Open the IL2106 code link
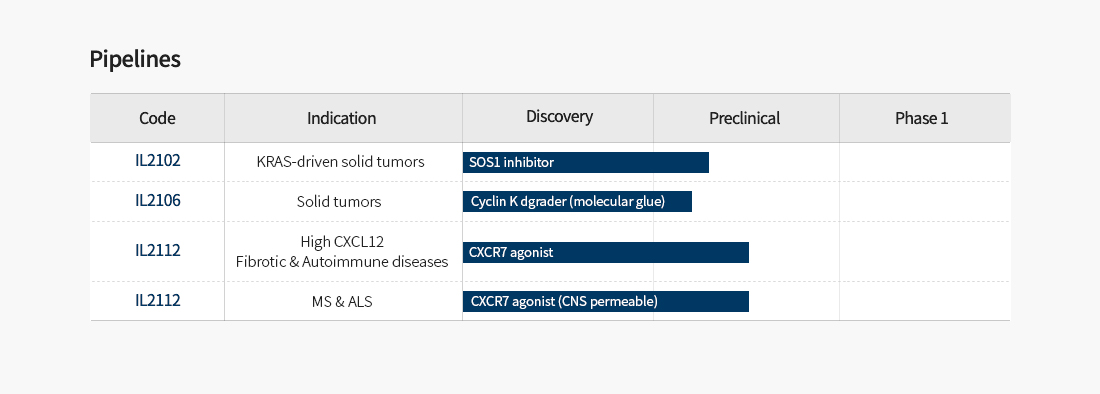The height and width of the screenshot is (394, 1100). pyautogui.click(x=157, y=201)
